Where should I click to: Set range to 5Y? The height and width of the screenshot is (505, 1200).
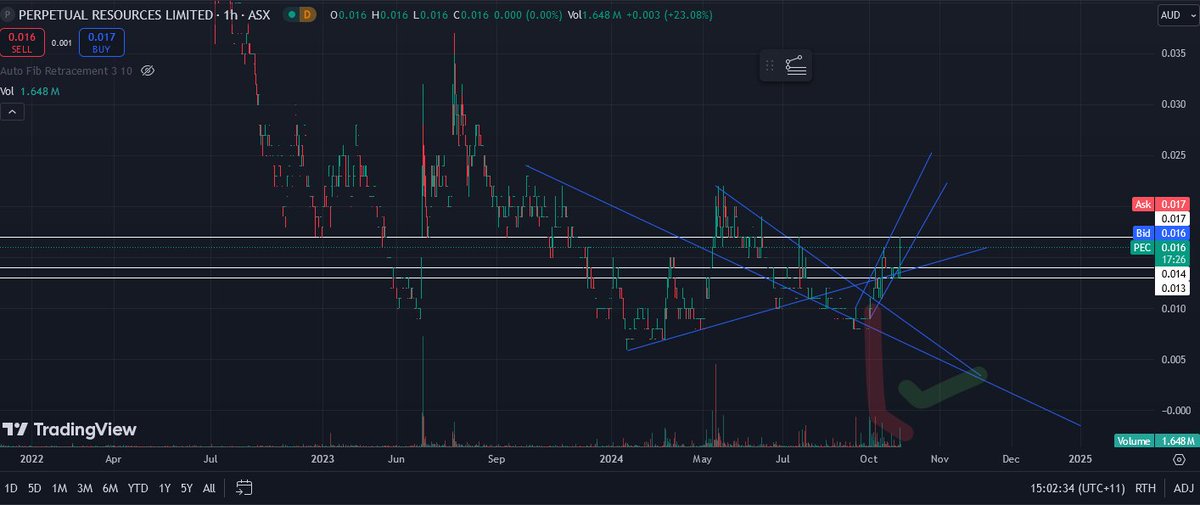[x=187, y=488]
